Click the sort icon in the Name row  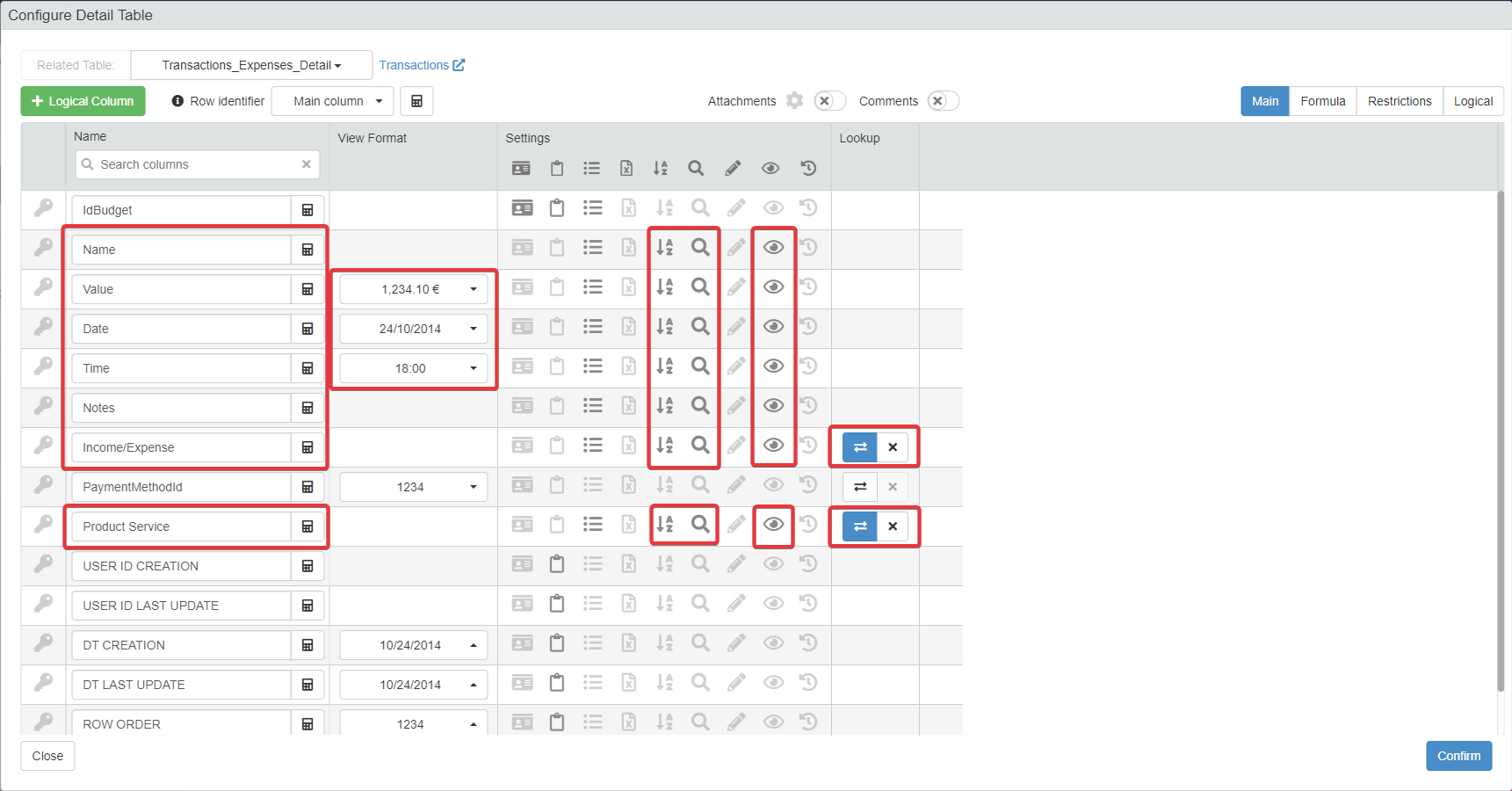pyautogui.click(x=665, y=248)
